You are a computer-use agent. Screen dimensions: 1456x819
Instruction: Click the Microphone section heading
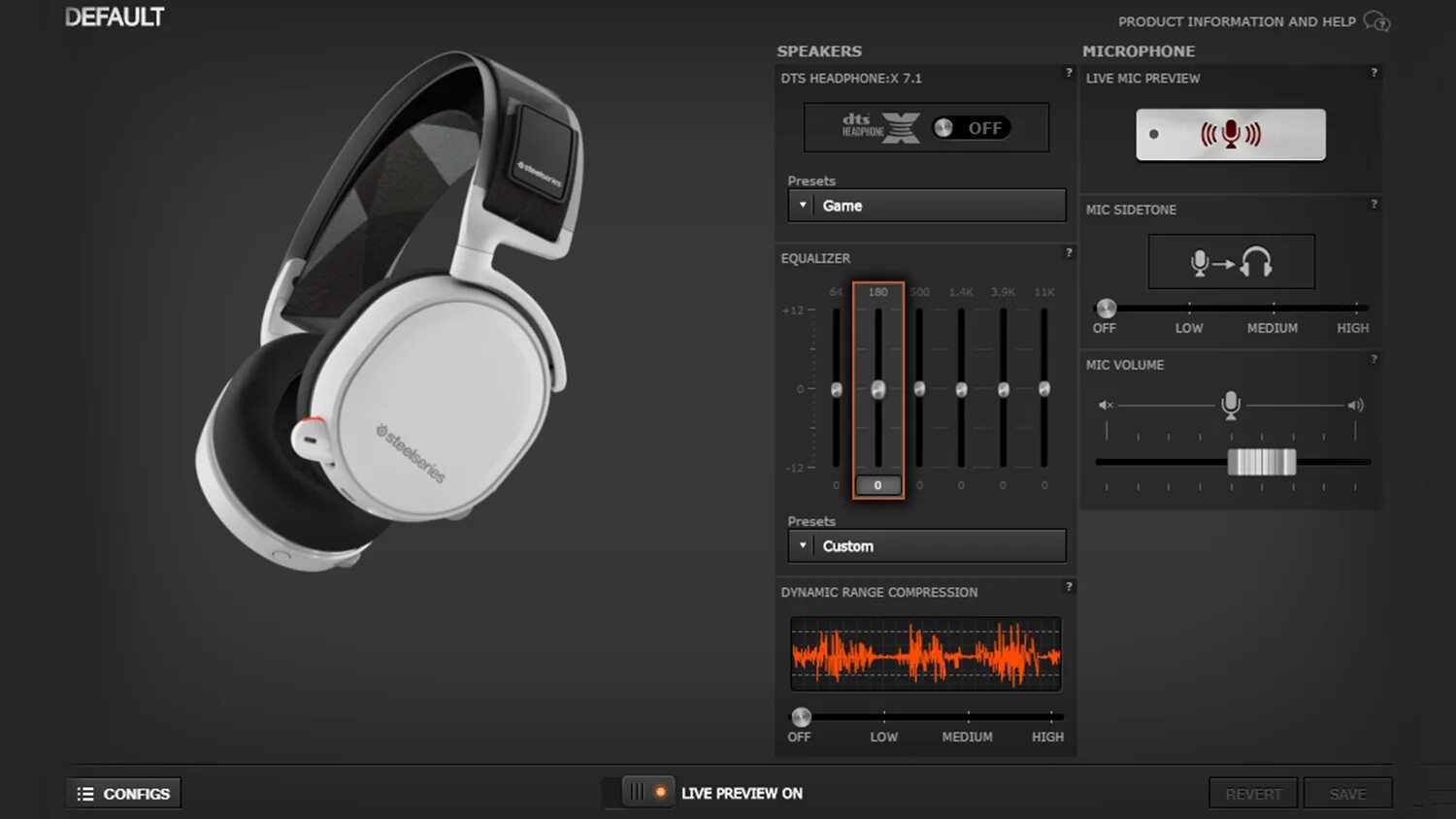[x=1139, y=51]
